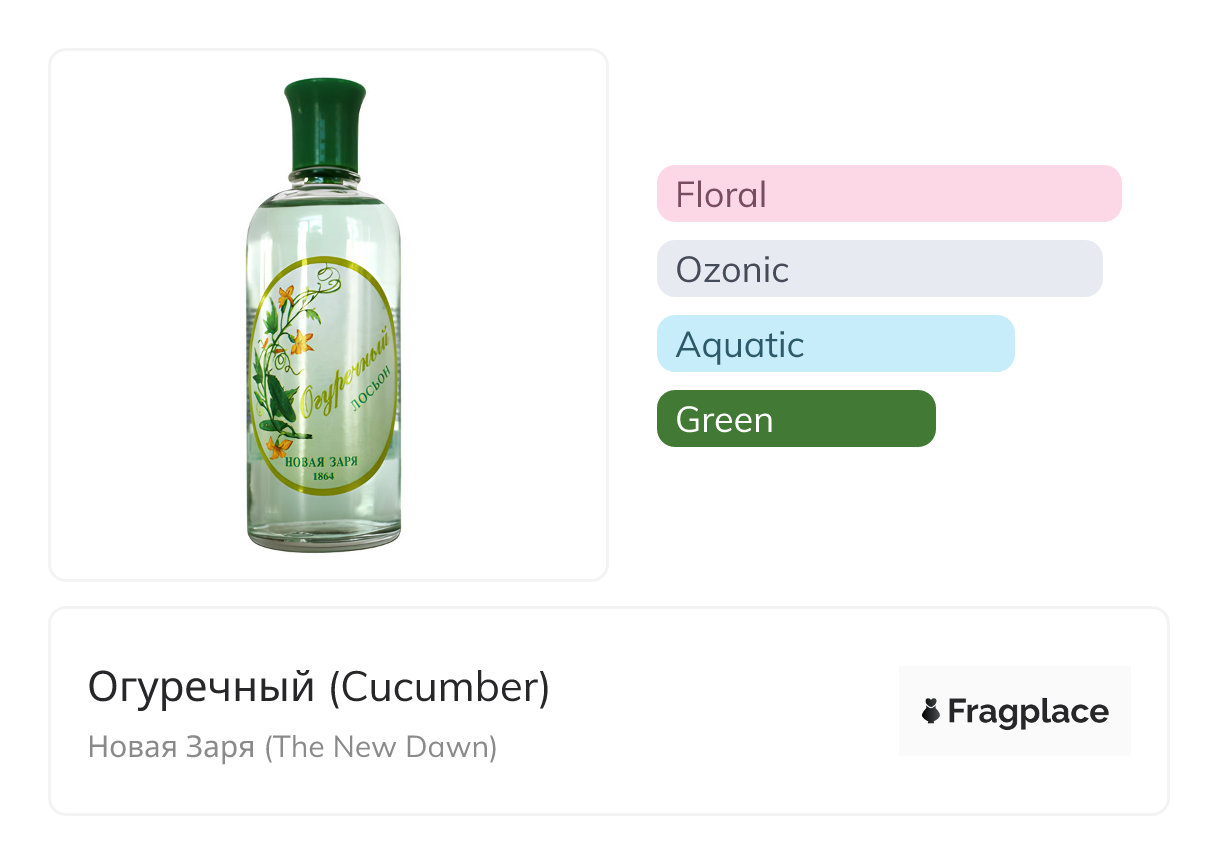This screenshot has height=864, width=1218.
Task: Click 'НОВАЯ ЗАРЯ' printed on the bottle label
Action: [x=322, y=462]
